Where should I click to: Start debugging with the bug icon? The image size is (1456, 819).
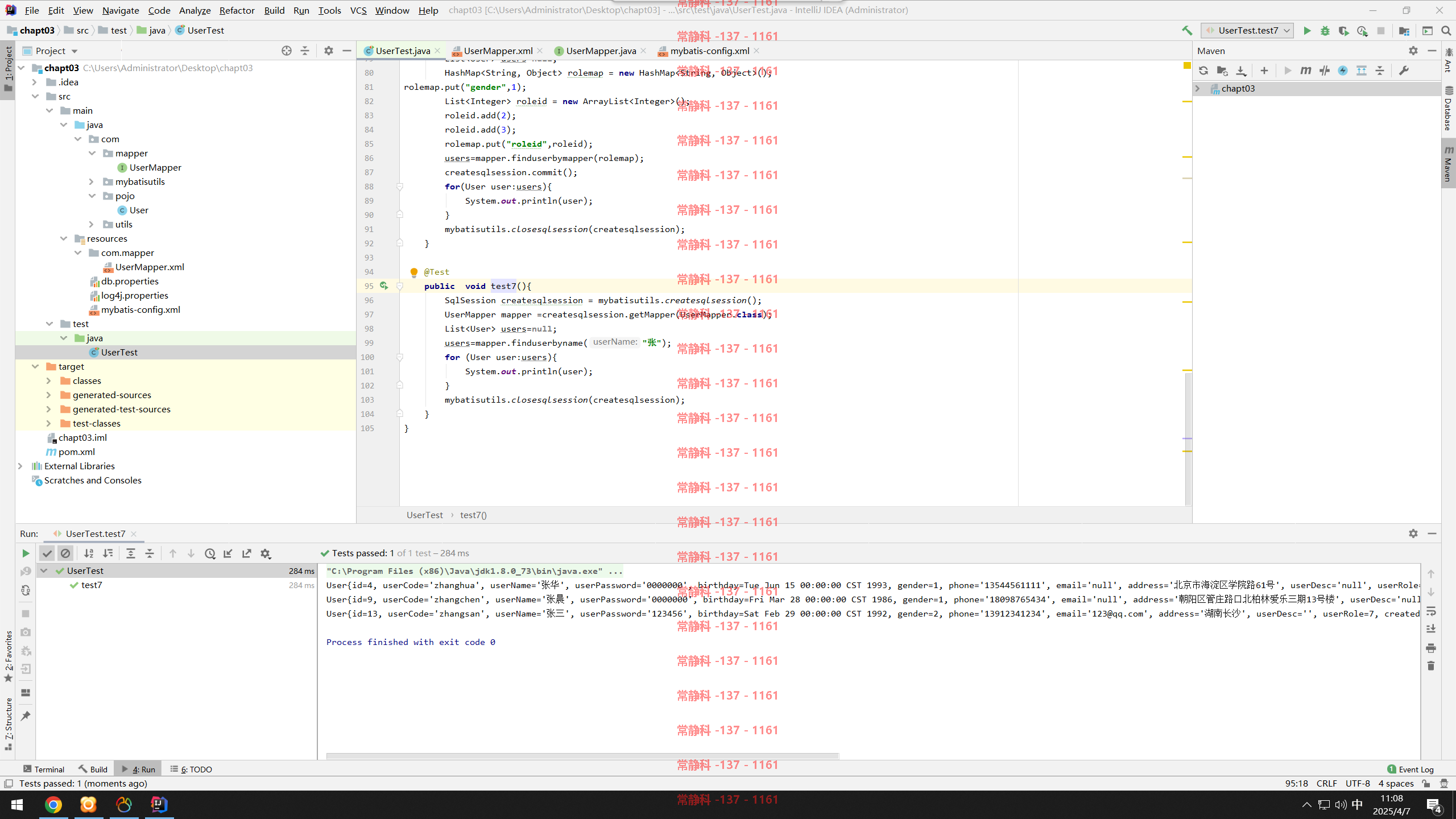point(1325,31)
